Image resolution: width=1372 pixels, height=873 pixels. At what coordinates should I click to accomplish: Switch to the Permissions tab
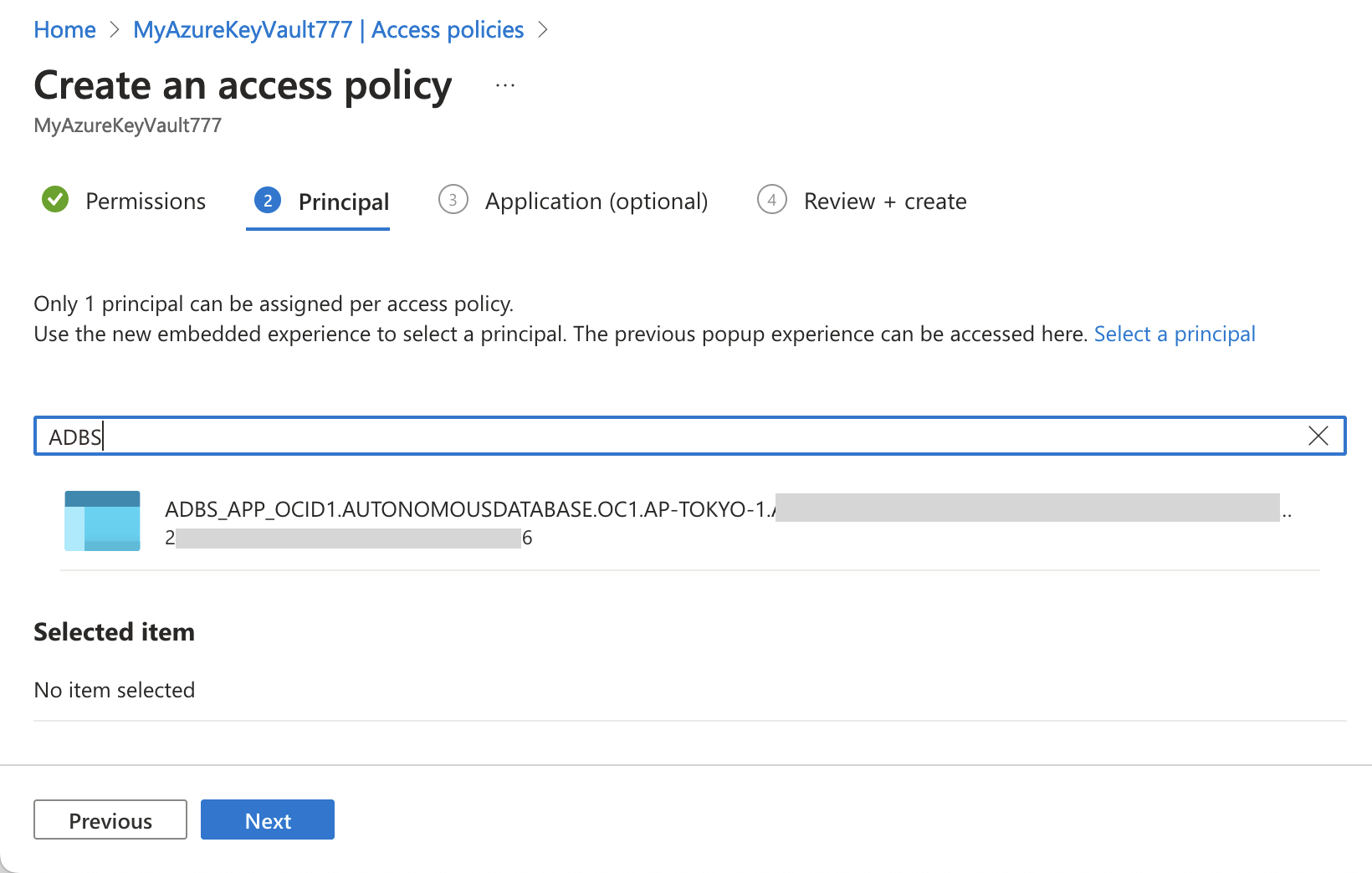click(146, 202)
